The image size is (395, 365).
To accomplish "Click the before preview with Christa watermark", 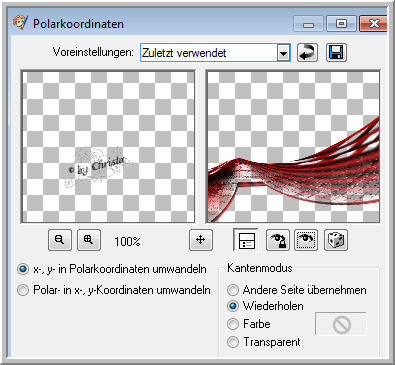I will coord(108,147).
